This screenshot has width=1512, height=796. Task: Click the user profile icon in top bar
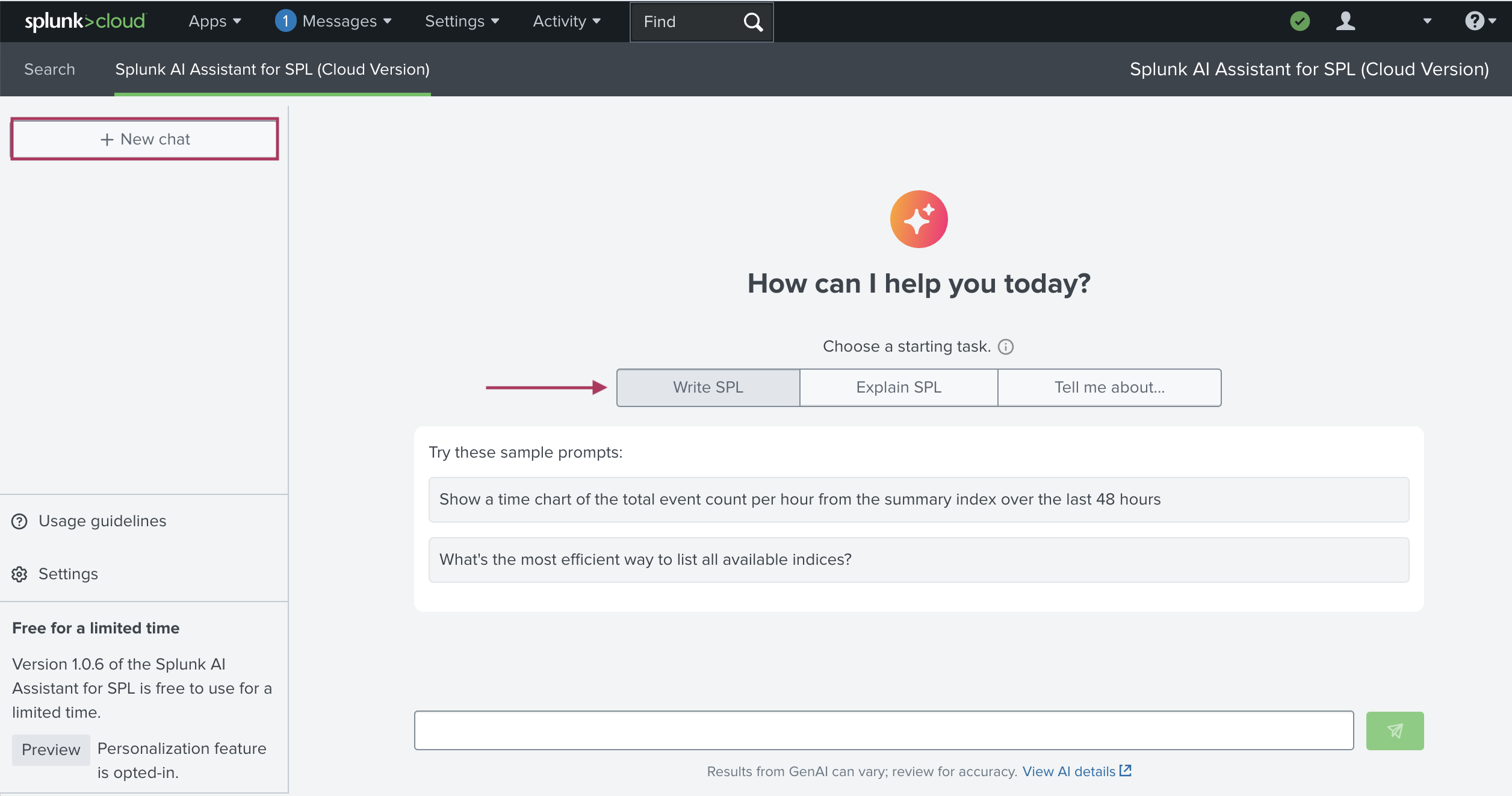(x=1346, y=21)
